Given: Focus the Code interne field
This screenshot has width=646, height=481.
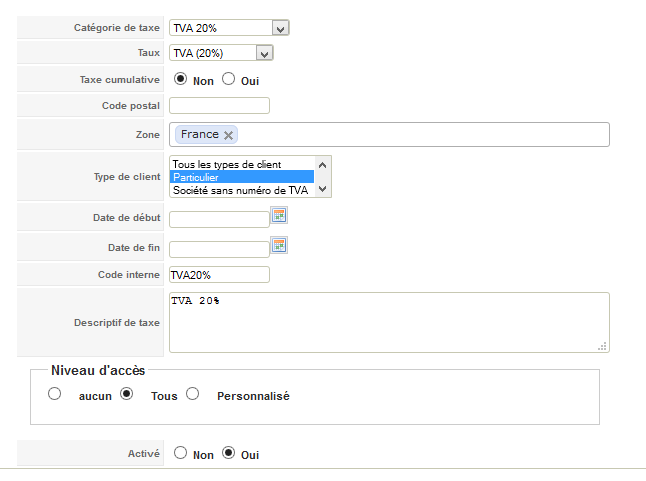Looking at the screenshot, I should pyautogui.click(x=219, y=275).
